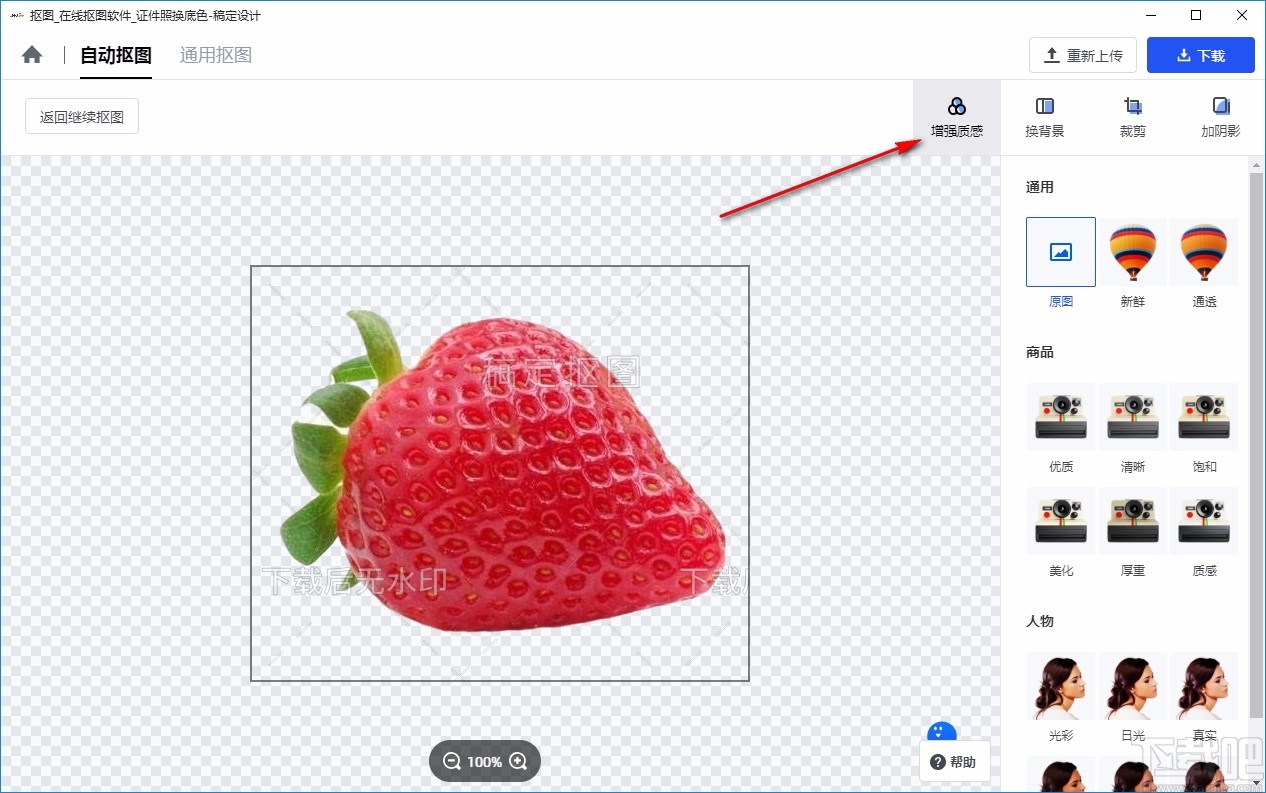Open the 加阴影 shadow tool
Screen dimensions: 1266x793
tap(1221, 117)
